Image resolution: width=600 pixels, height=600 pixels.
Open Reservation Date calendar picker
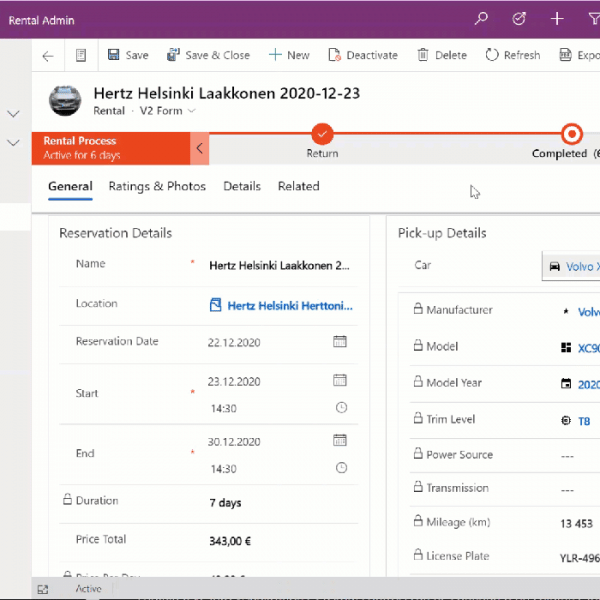point(340,341)
